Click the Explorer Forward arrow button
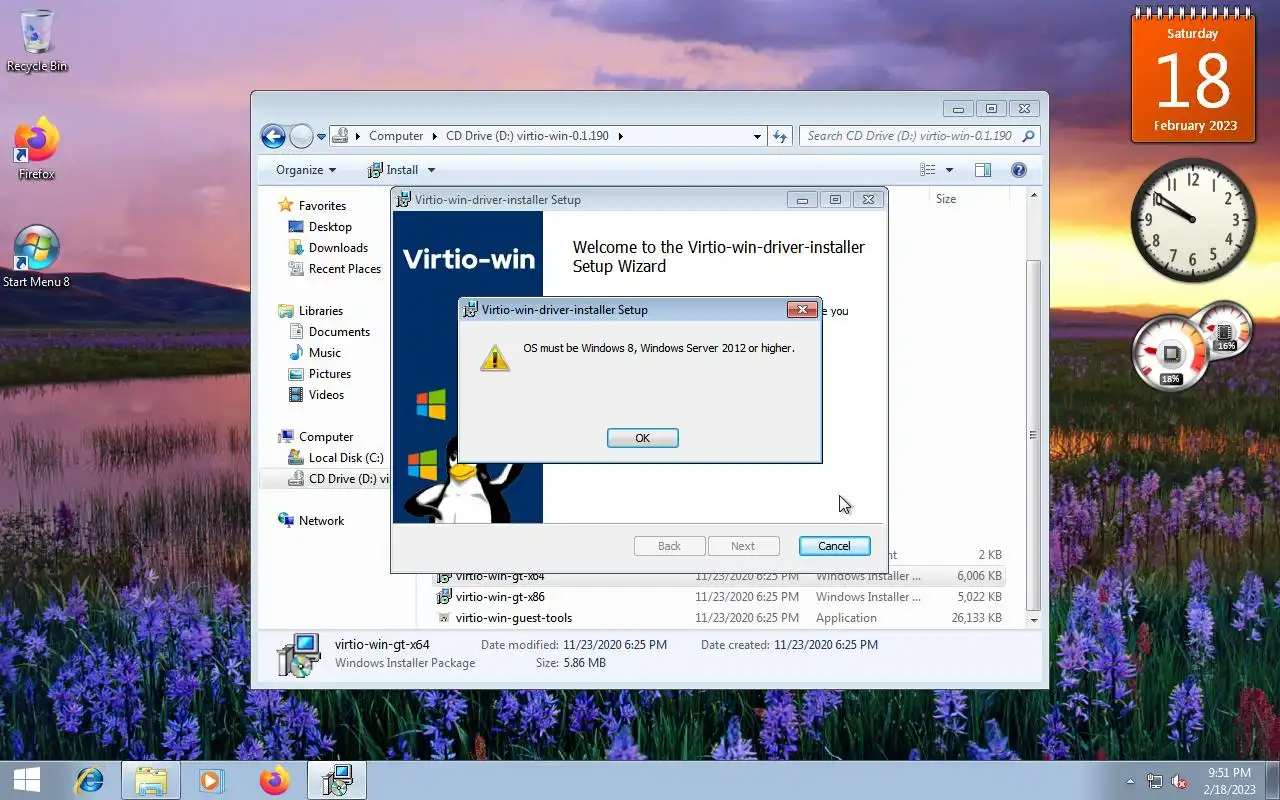 click(x=301, y=136)
